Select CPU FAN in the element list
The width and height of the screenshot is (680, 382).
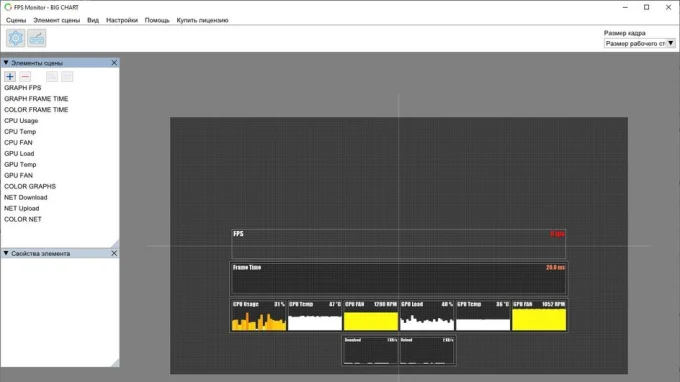[18, 143]
